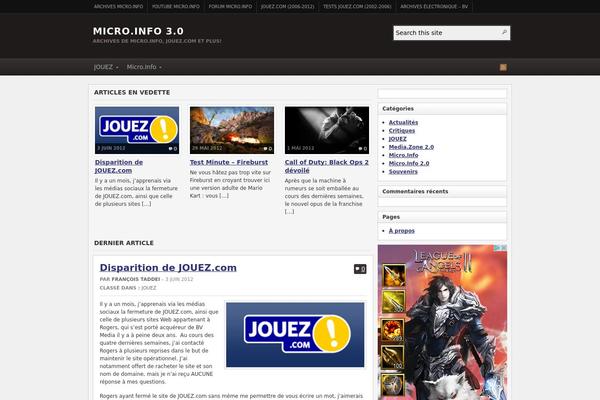Select the Micro.Info category link
The height and width of the screenshot is (400, 600).
403,155
